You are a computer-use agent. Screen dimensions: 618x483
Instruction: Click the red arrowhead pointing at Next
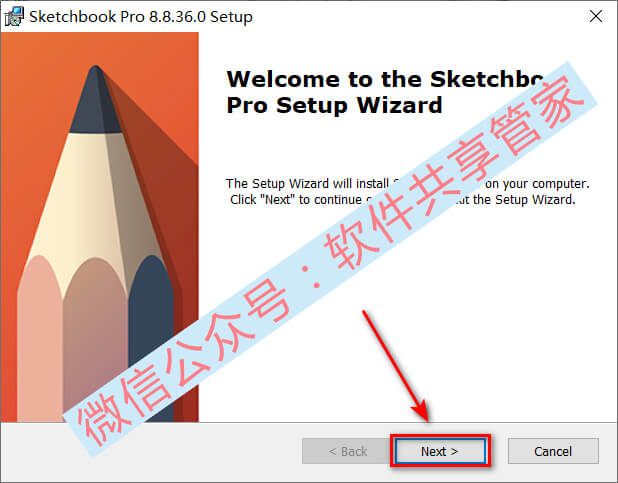point(421,410)
